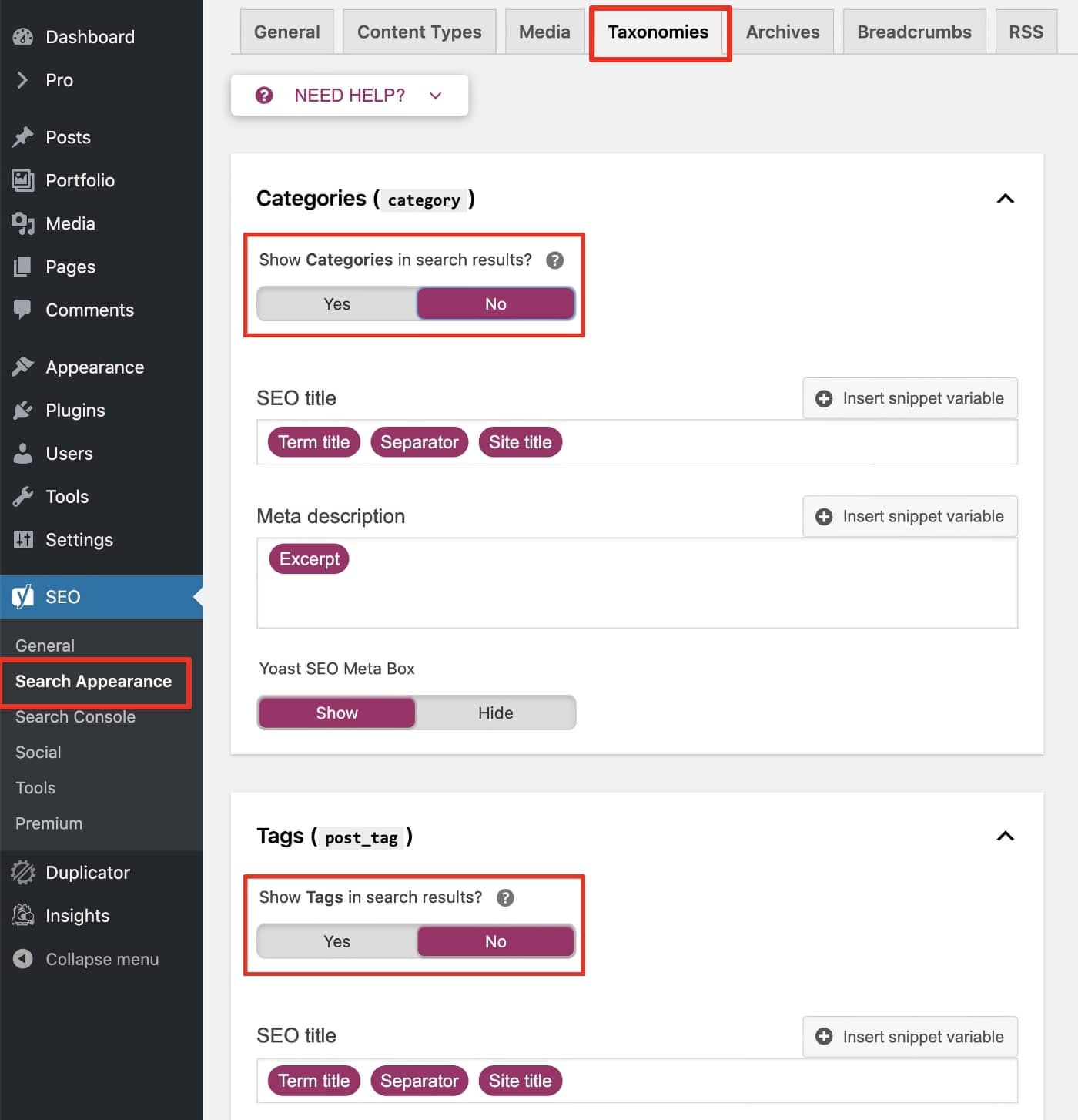The height and width of the screenshot is (1120, 1078).
Task: Switch to the Archives tab
Action: pyautogui.click(x=782, y=32)
